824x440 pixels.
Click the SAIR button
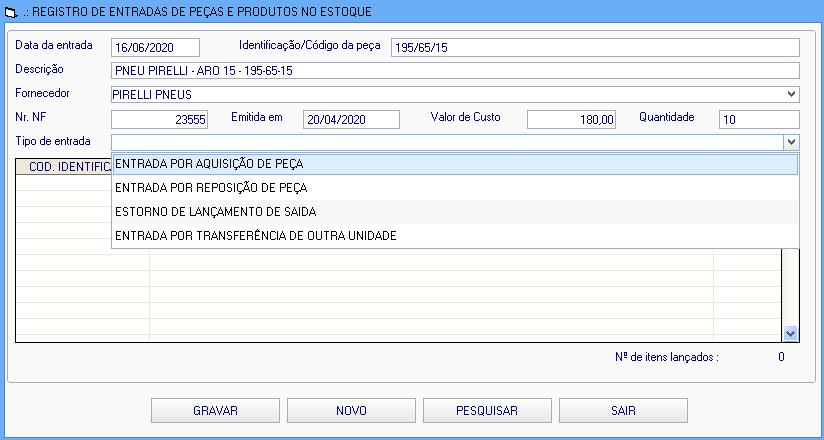623,411
